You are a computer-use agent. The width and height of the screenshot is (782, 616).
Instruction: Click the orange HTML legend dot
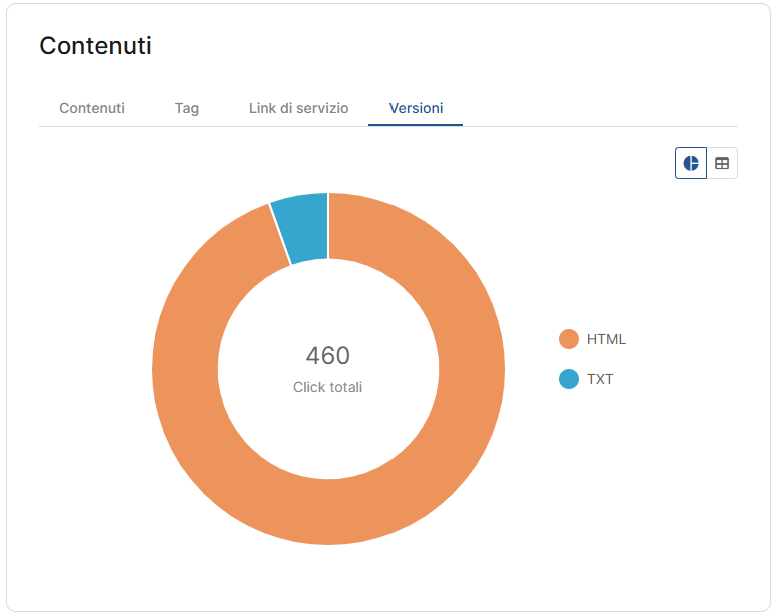pos(569,339)
